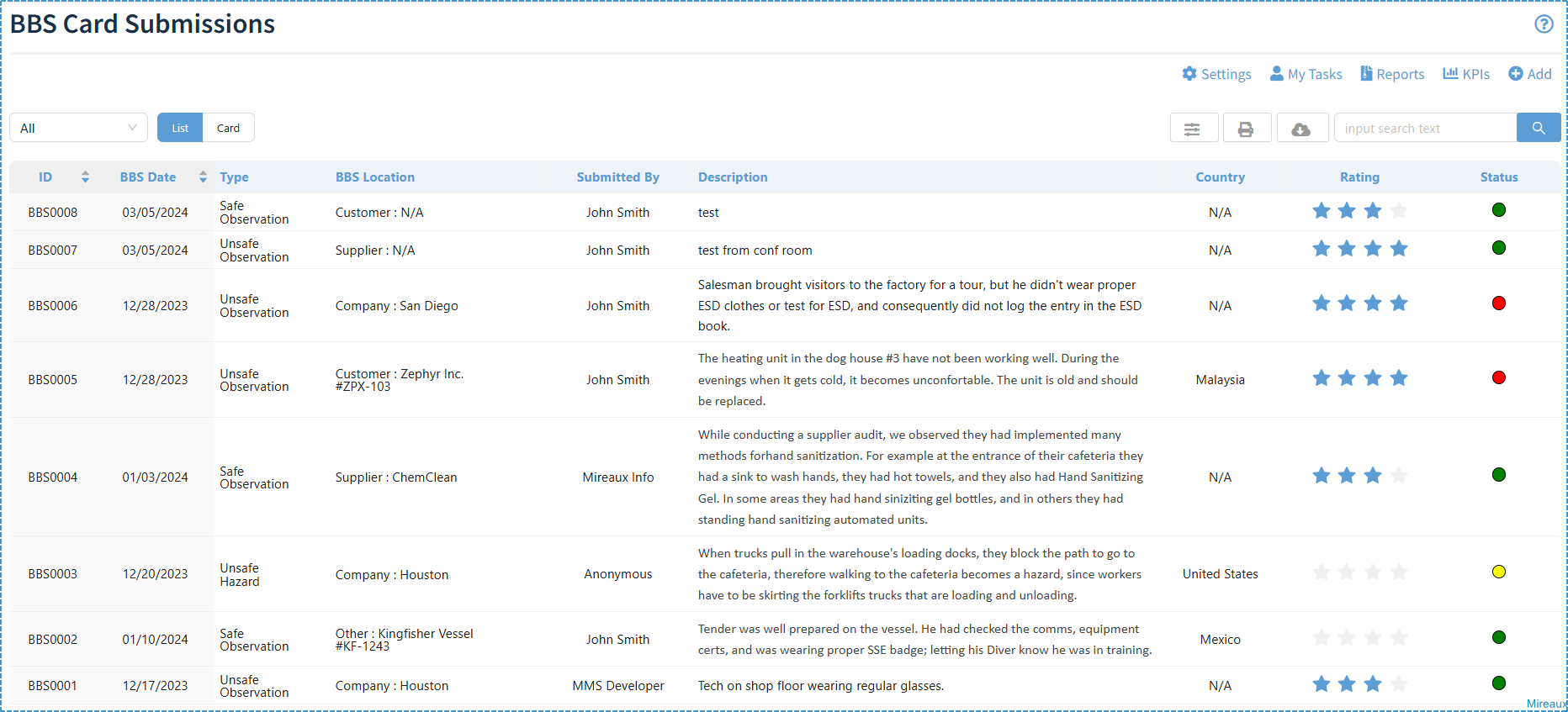Click 'Customer : Zephyr Inc. #ZPX-103' location
The width and height of the screenshot is (1568, 712).
coord(400,380)
